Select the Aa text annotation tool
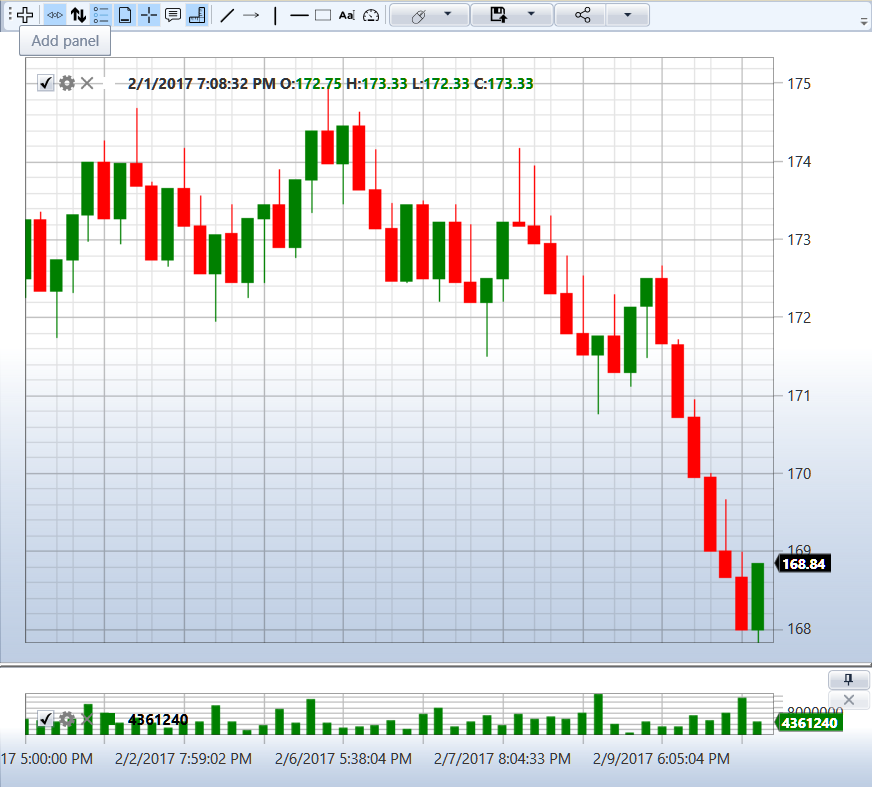The width and height of the screenshot is (872, 788). point(346,15)
